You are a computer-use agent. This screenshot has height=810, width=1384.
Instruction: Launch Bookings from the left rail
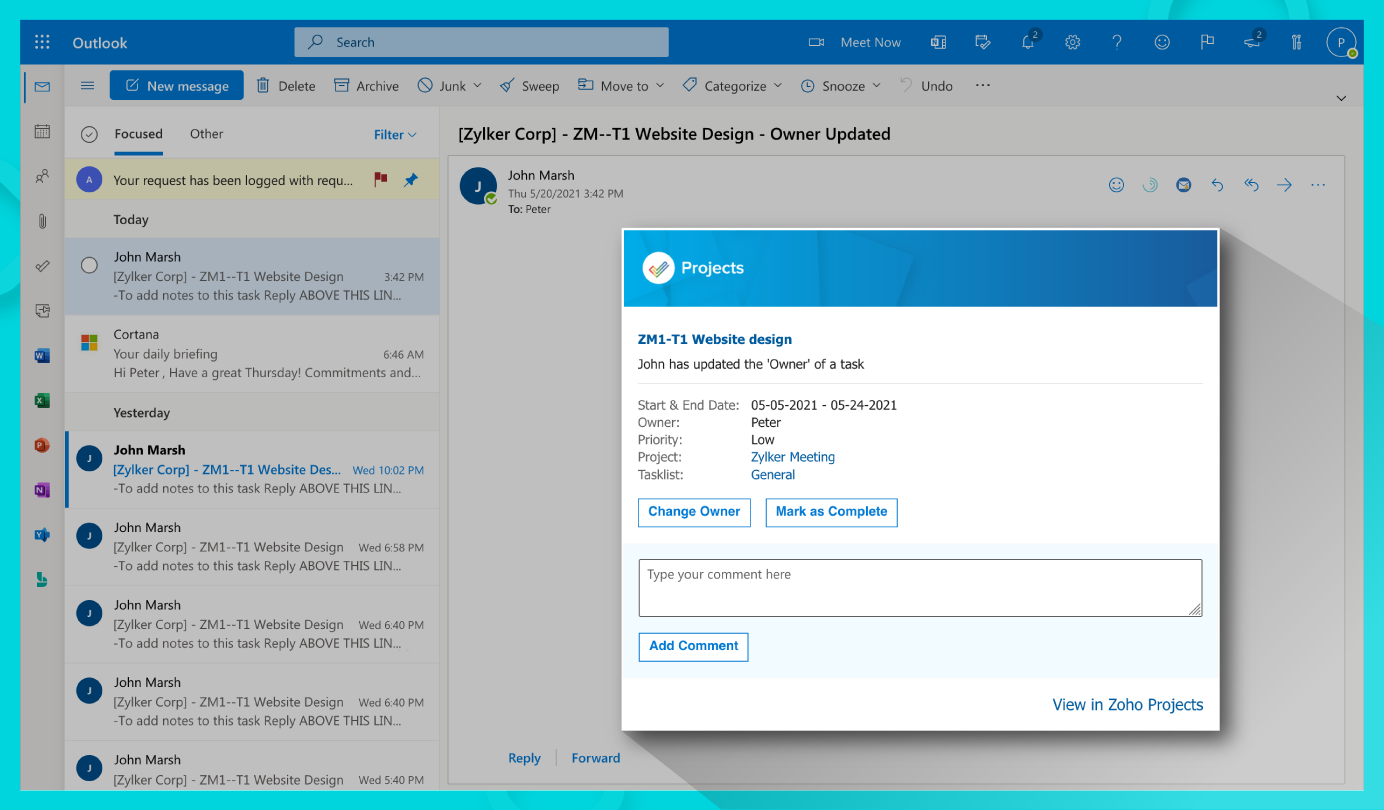coord(42,579)
